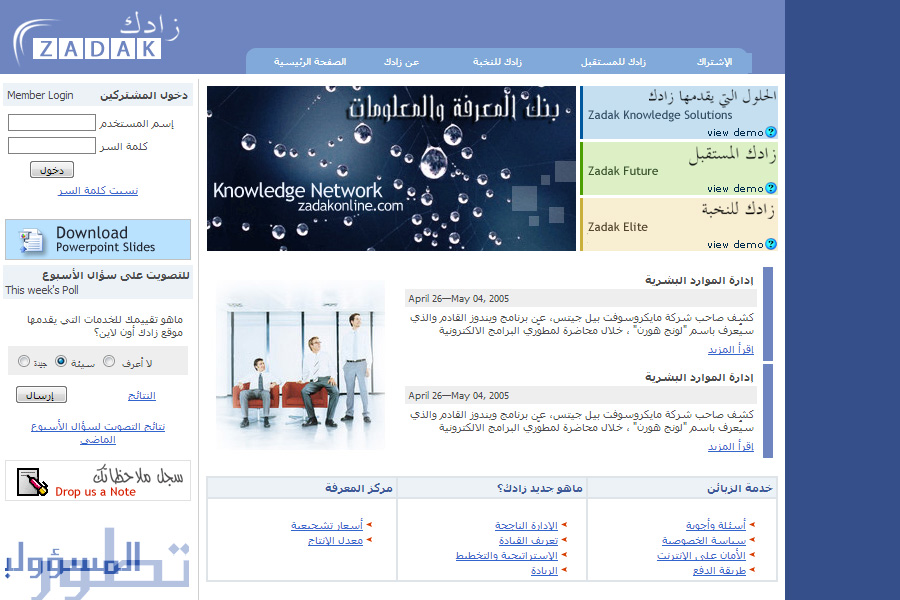
Task: Click the خدمة الزبائن column header
Action: [739, 488]
